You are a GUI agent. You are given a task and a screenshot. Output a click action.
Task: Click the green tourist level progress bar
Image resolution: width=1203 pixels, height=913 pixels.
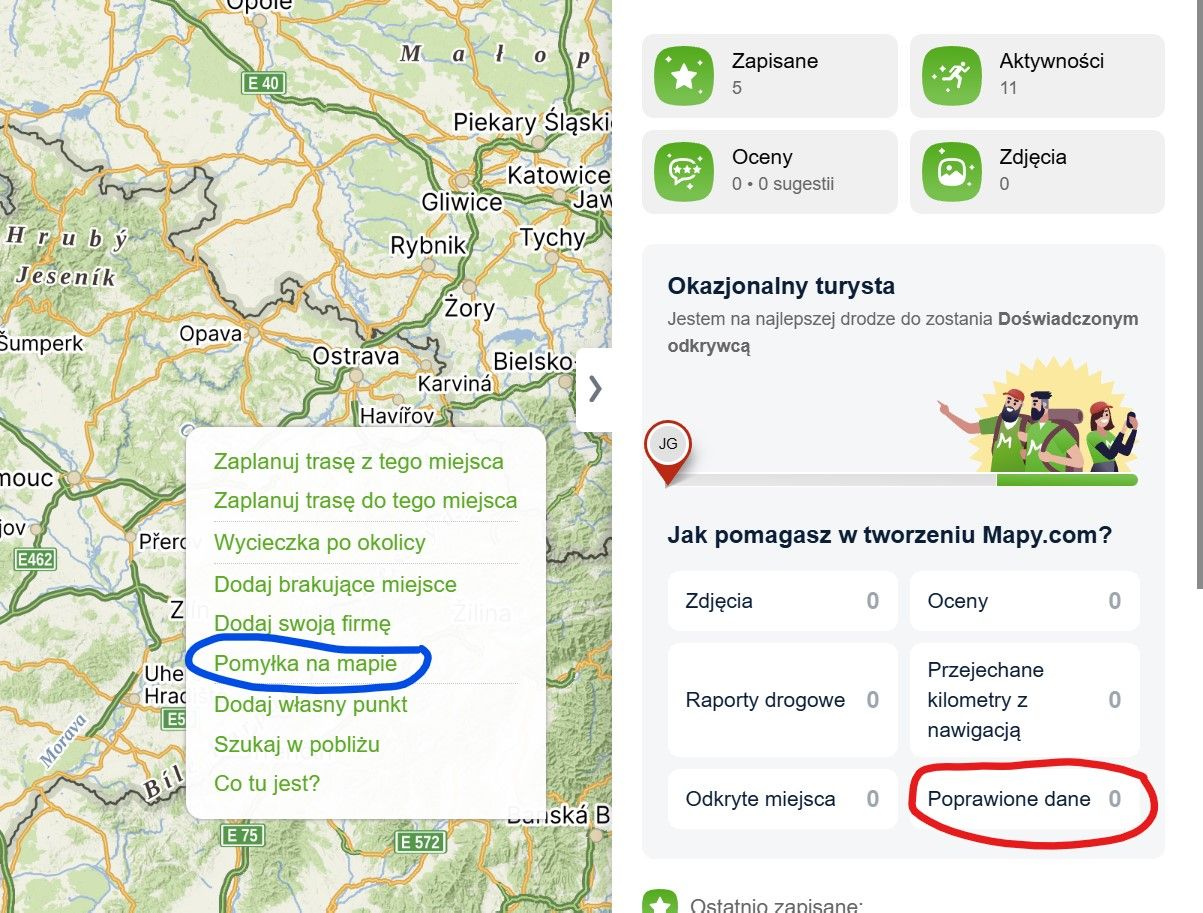(x=1066, y=480)
